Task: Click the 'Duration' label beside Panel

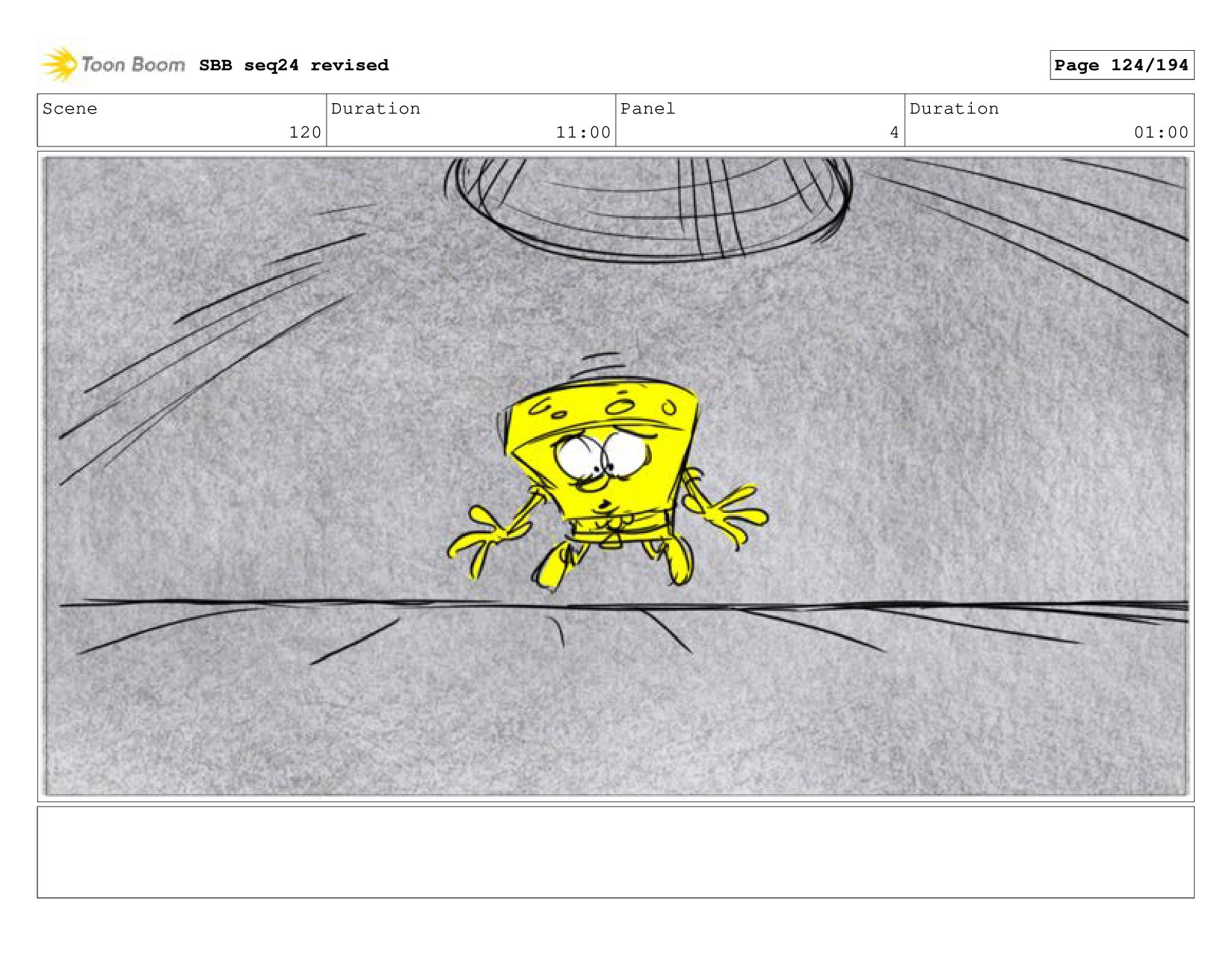Action: coord(954,108)
